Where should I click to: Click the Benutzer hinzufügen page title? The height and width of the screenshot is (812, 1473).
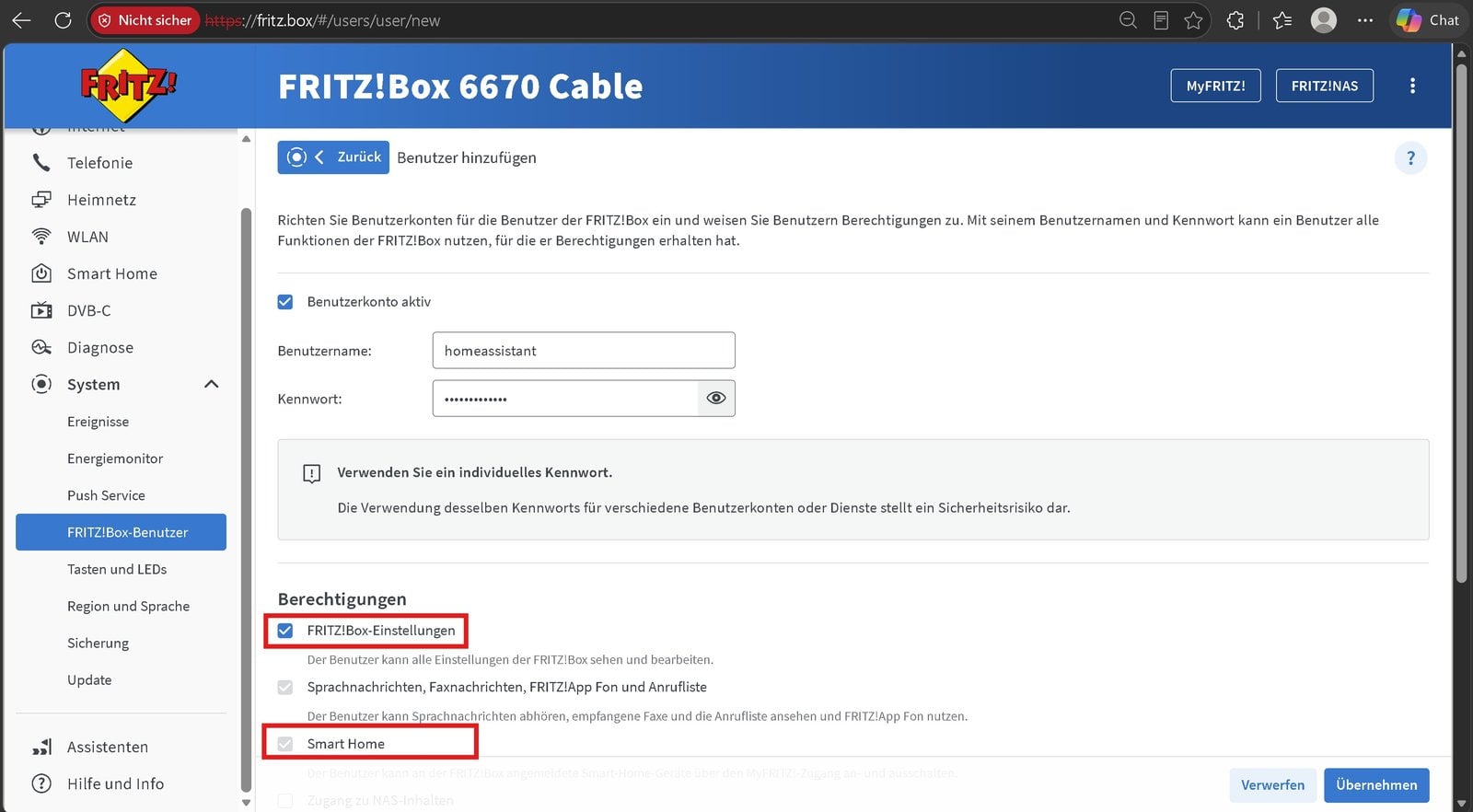(x=467, y=157)
